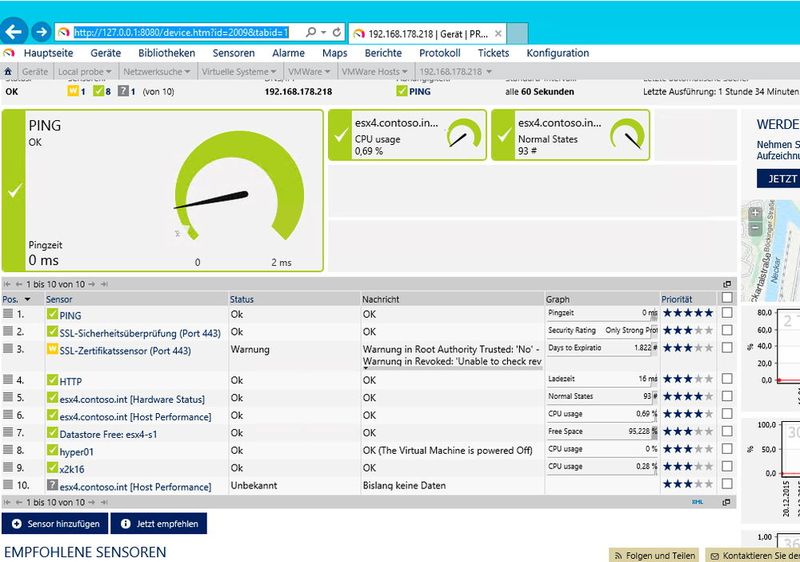The width and height of the screenshot is (800, 562).
Task: Zoom in on the map with plus button
Action: [x=755, y=212]
